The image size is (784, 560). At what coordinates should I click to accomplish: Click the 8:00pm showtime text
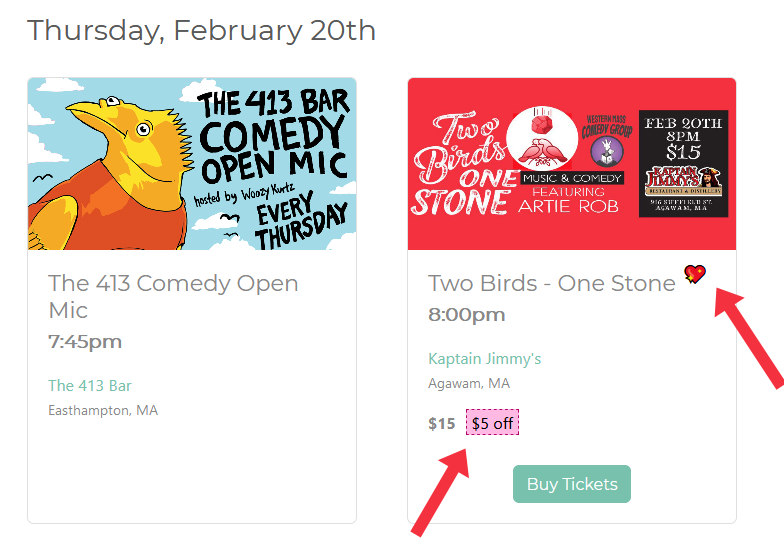[x=466, y=315]
